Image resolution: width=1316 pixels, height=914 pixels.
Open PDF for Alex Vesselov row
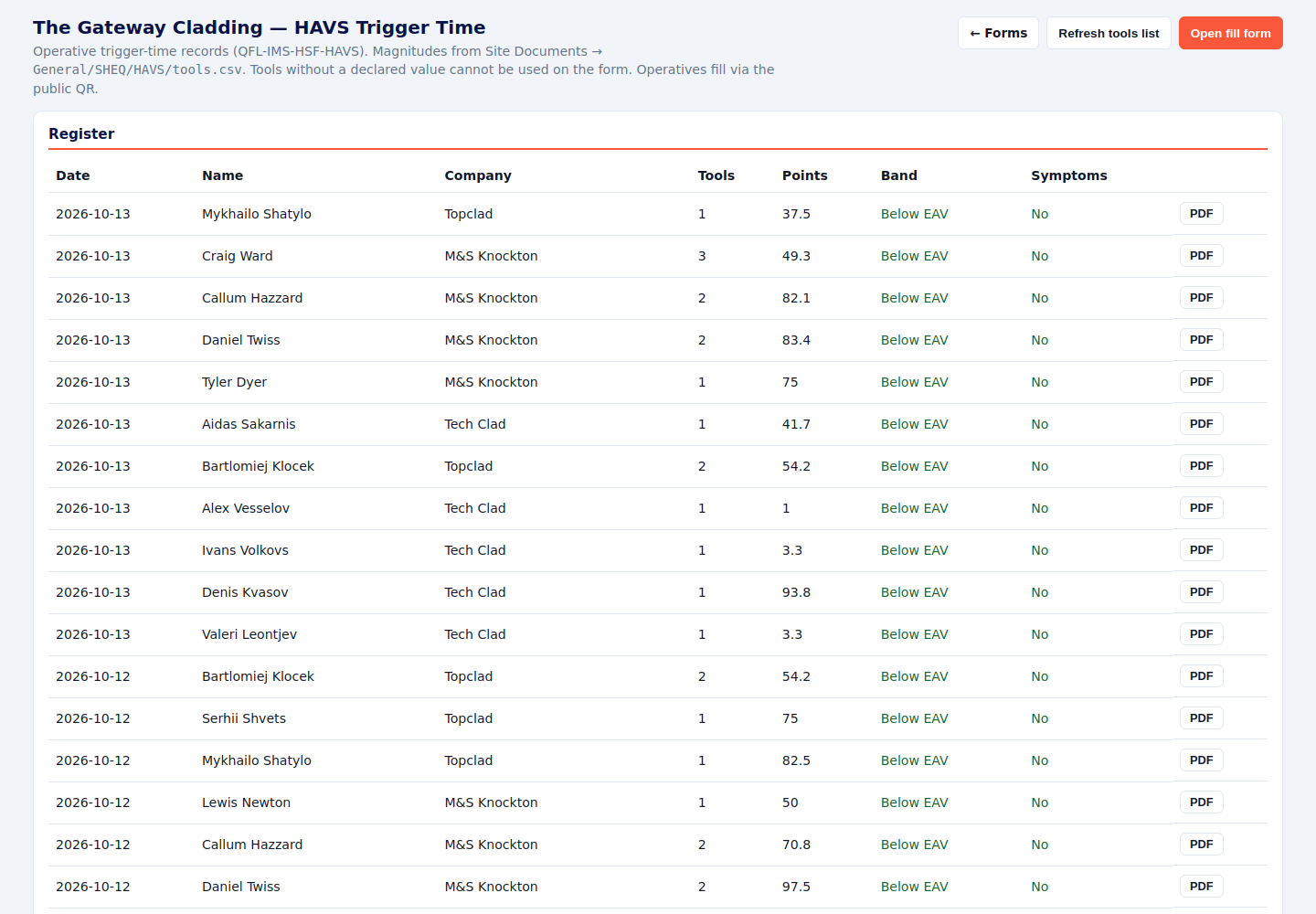(x=1201, y=508)
